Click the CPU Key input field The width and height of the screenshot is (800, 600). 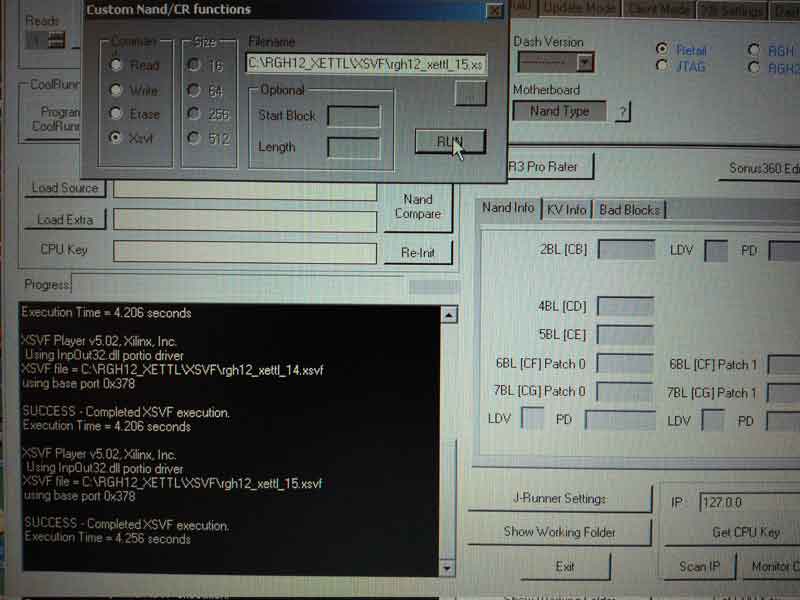[245, 252]
